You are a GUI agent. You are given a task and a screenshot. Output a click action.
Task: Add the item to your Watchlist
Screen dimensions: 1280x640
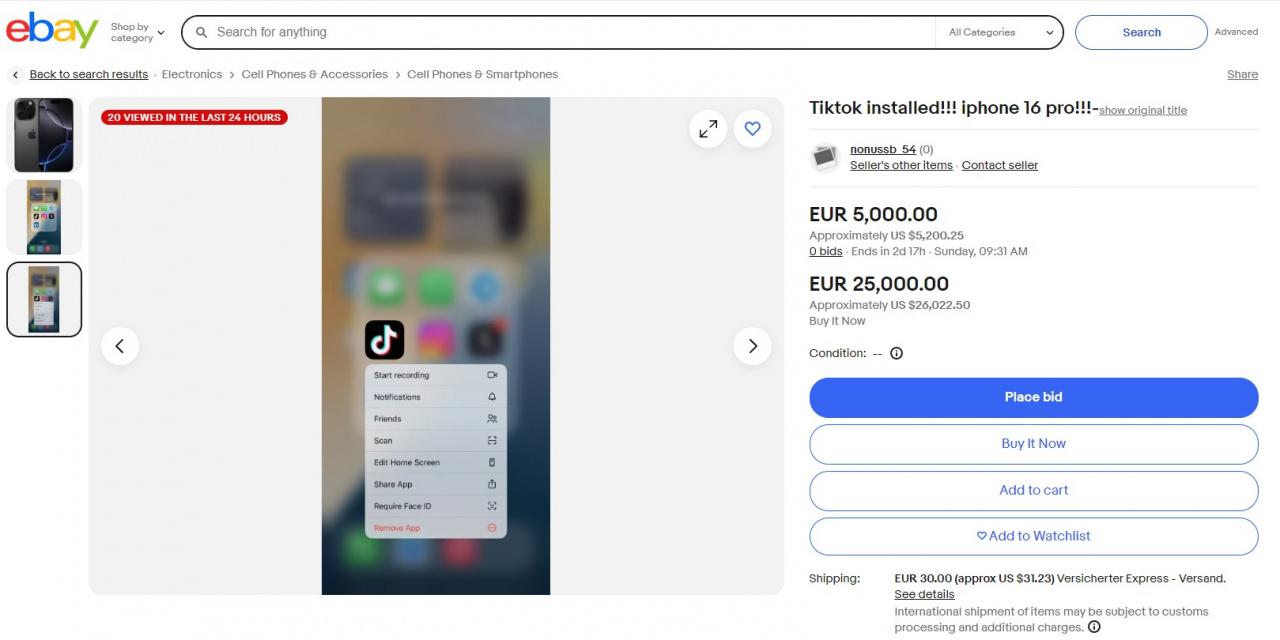point(1034,536)
